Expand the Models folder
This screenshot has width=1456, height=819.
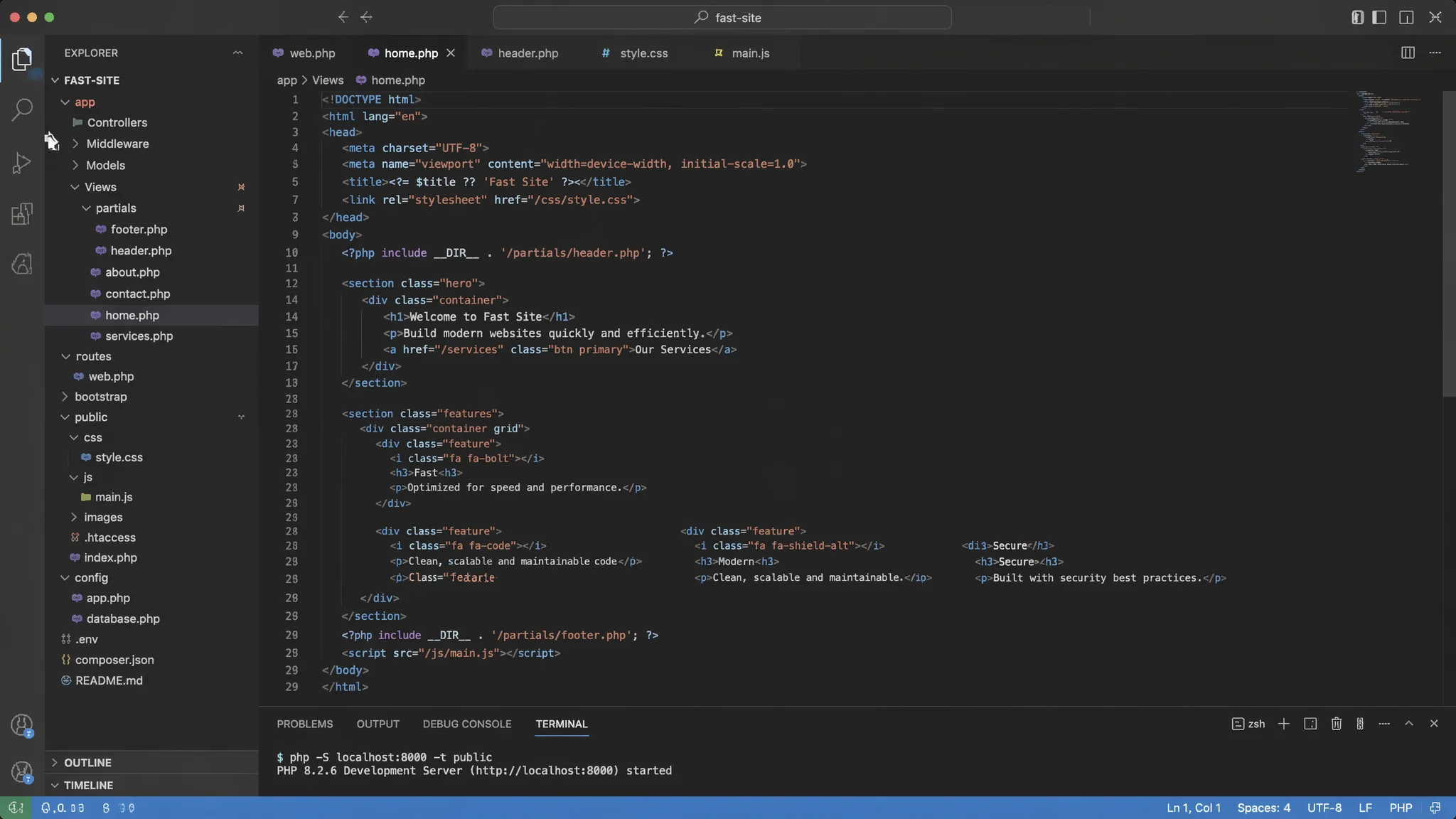point(75,165)
